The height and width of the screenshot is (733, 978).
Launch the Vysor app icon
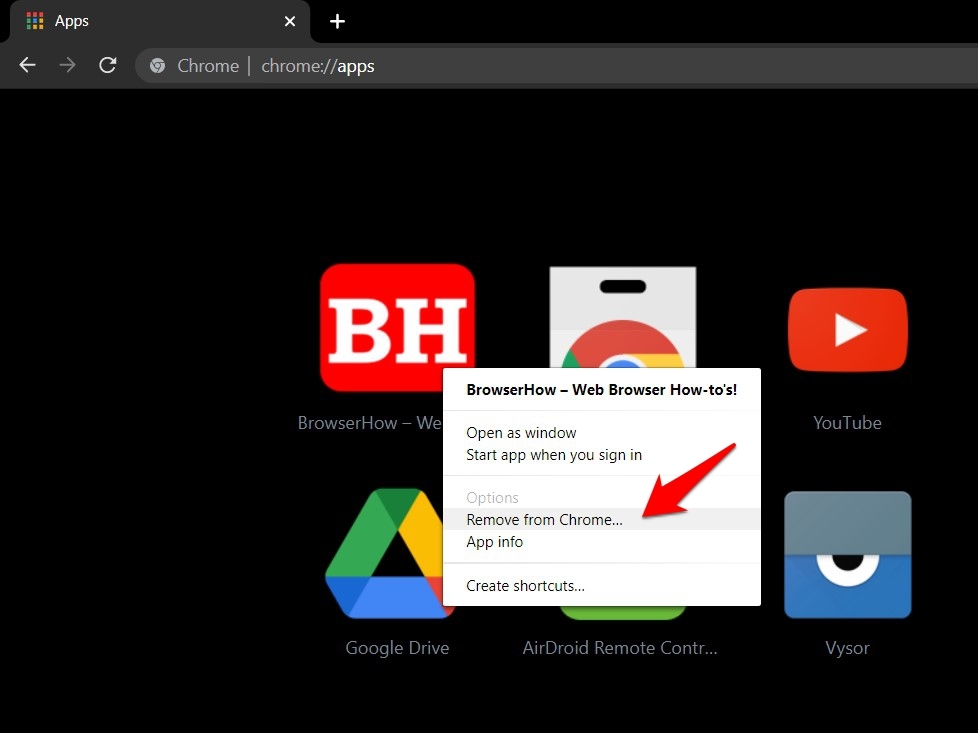point(847,554)
